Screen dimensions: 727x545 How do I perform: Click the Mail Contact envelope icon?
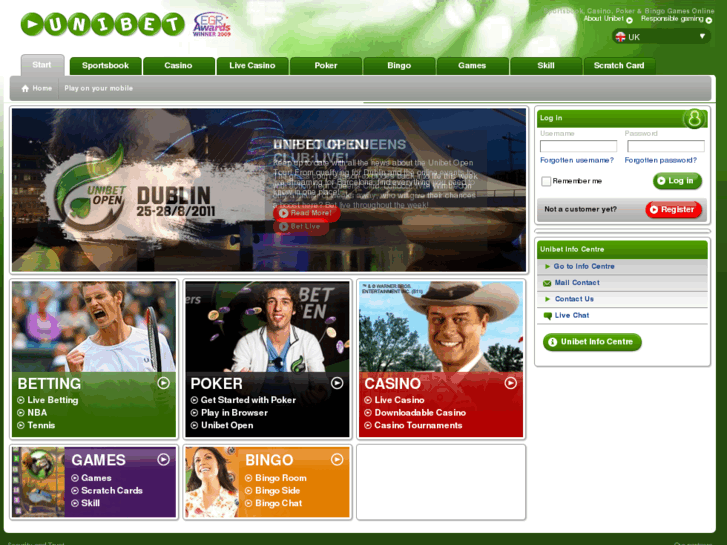pos(547,283)
